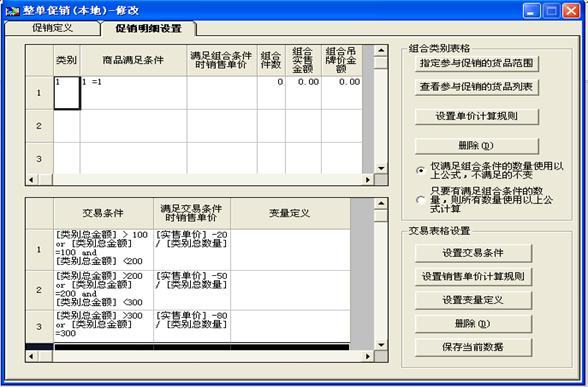Click lower table's scroll right arrow
588x387 pixels.
368,357
